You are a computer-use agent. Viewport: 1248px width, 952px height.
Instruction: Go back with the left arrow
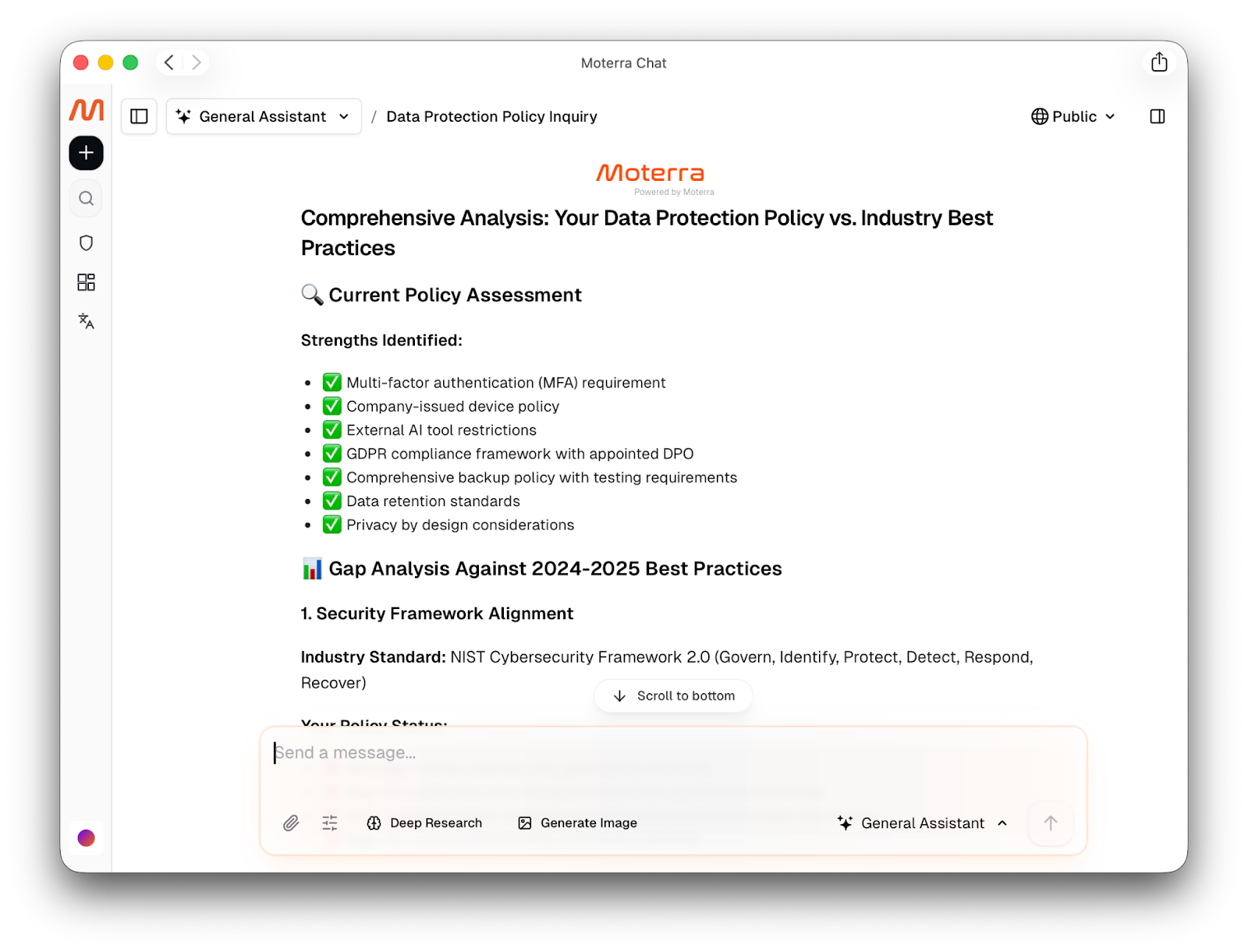tap(169, 62)
